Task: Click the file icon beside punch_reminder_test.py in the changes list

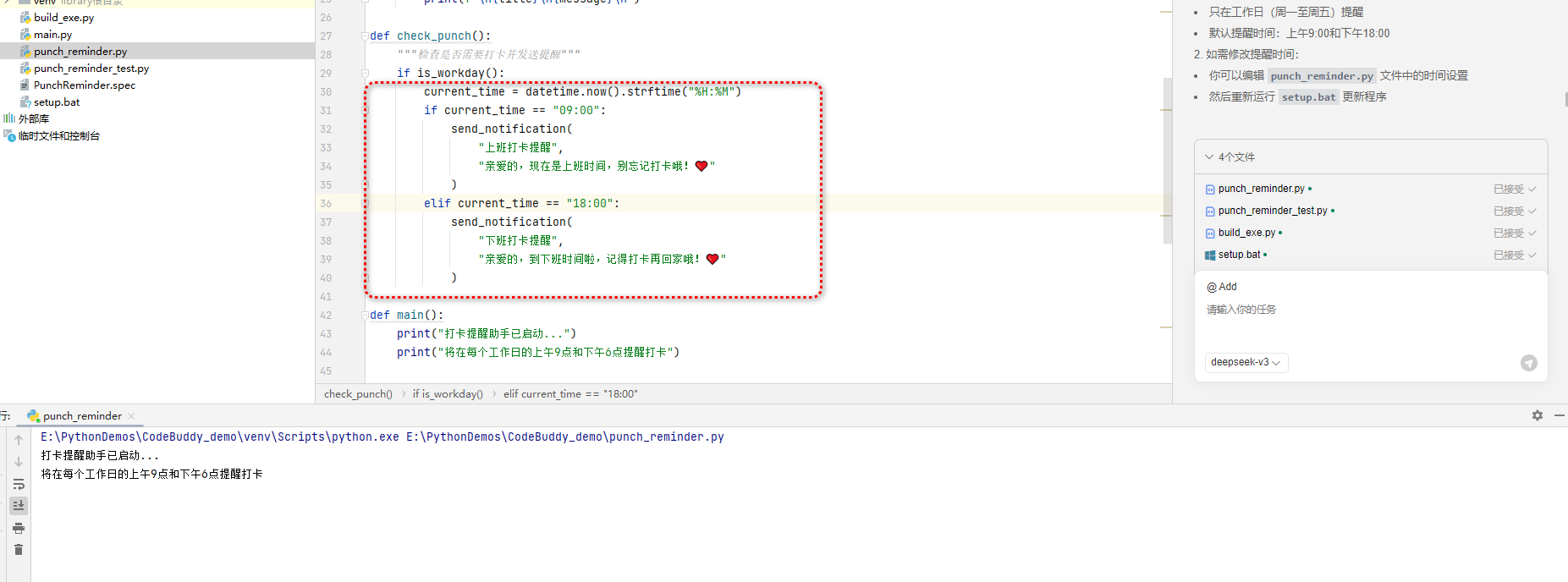Action: click(1210, 211)
